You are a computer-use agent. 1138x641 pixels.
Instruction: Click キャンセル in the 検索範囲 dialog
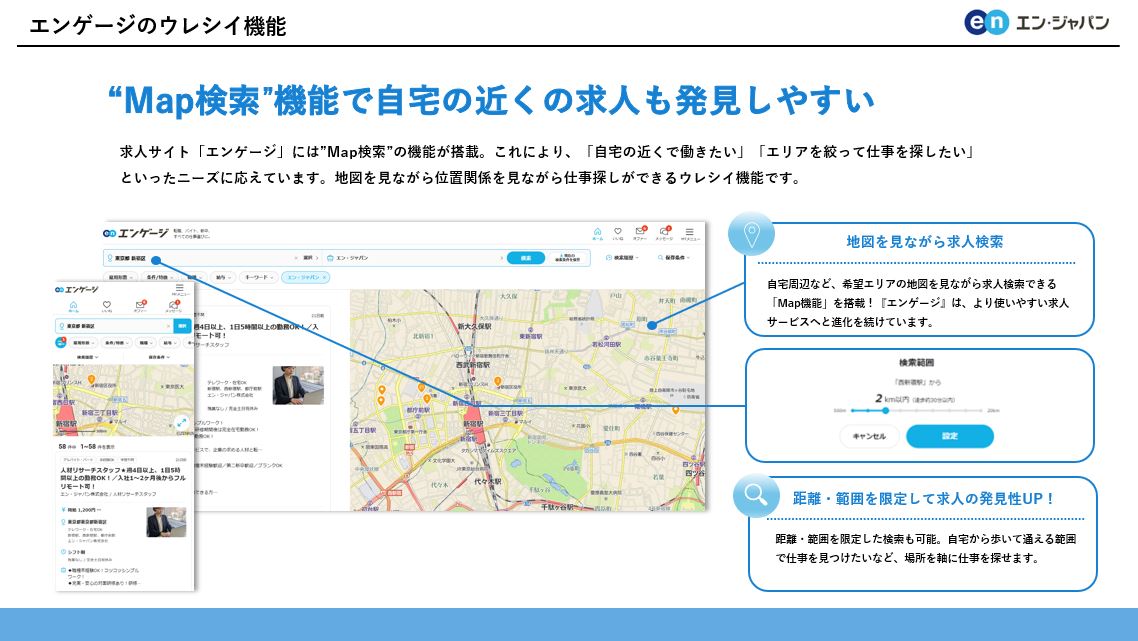click(x=869, y=436)
